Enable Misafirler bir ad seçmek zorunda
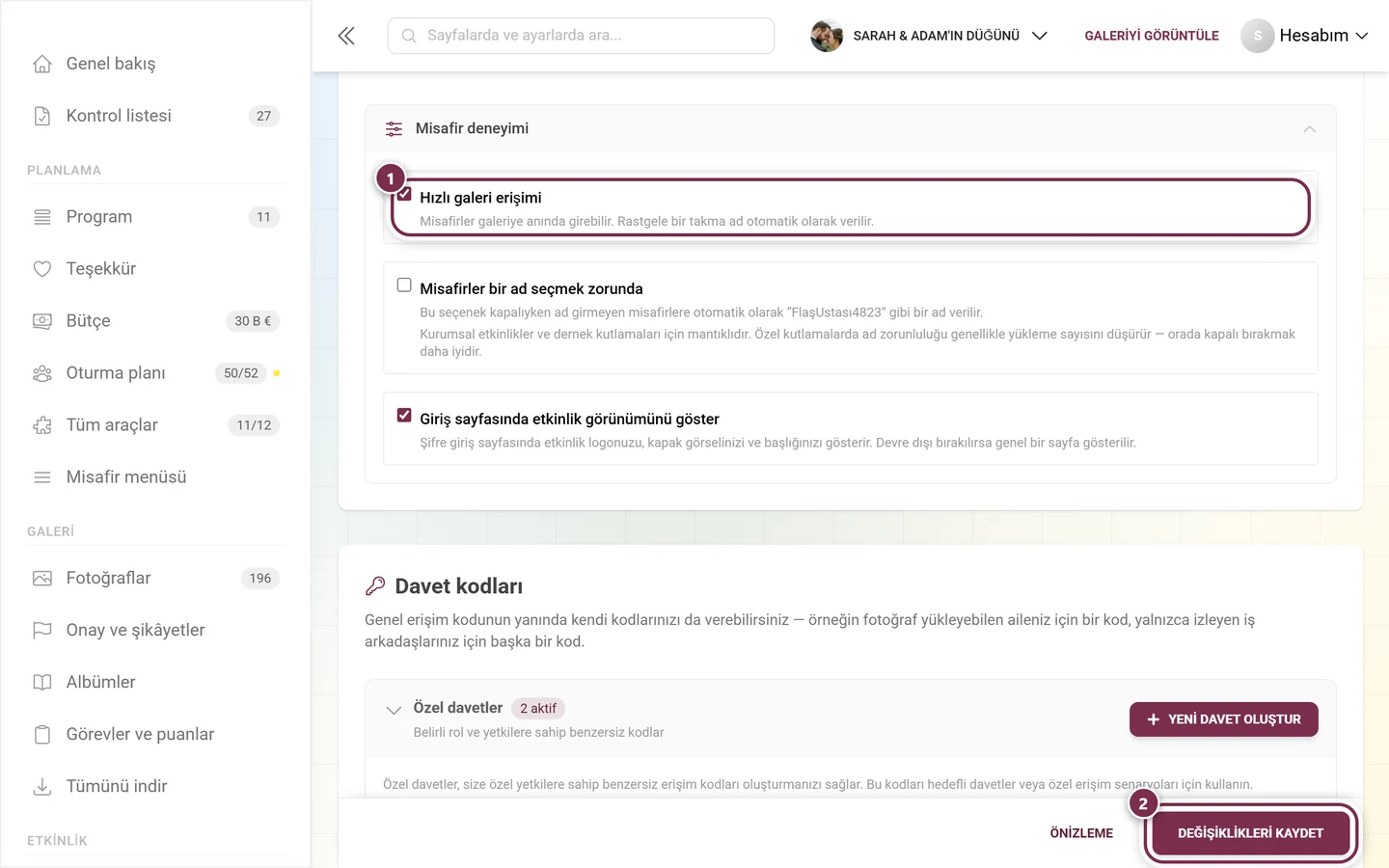 pos(404,285)
